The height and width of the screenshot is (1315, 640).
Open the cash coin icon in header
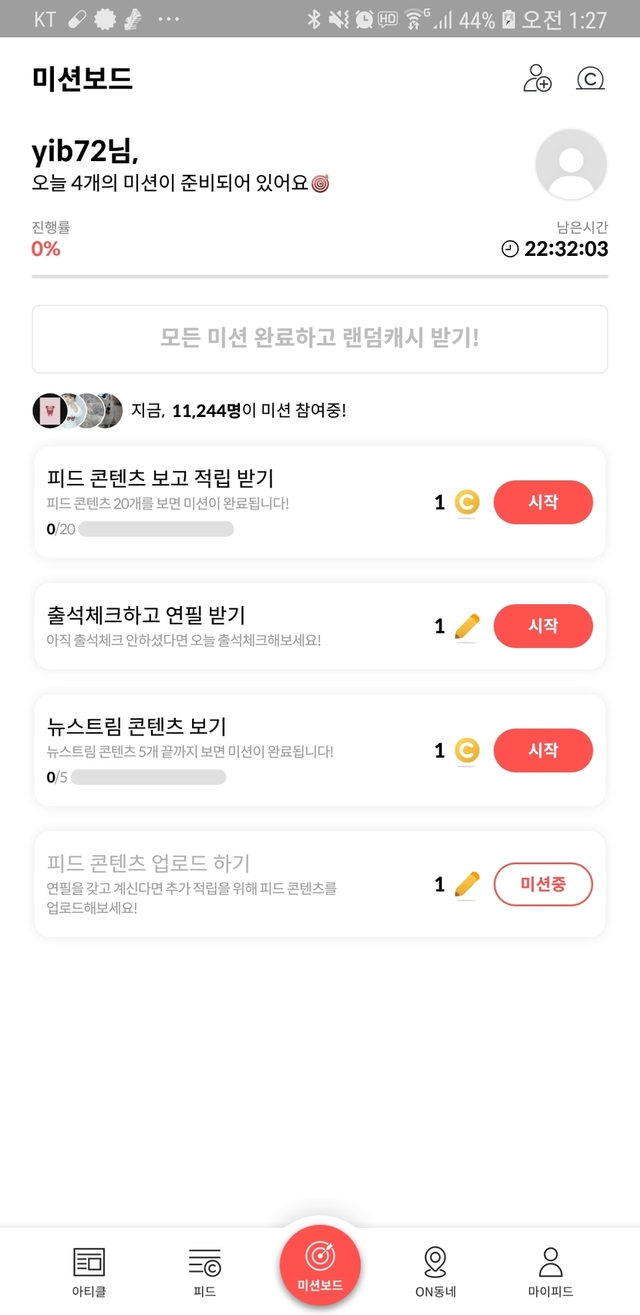(590, 78)
